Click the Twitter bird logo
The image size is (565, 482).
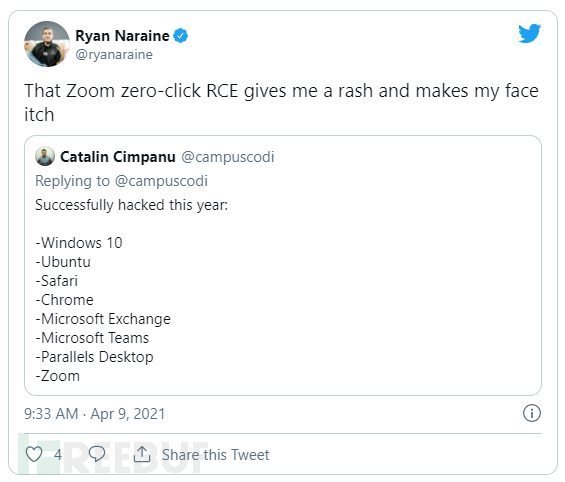(529, 33)
